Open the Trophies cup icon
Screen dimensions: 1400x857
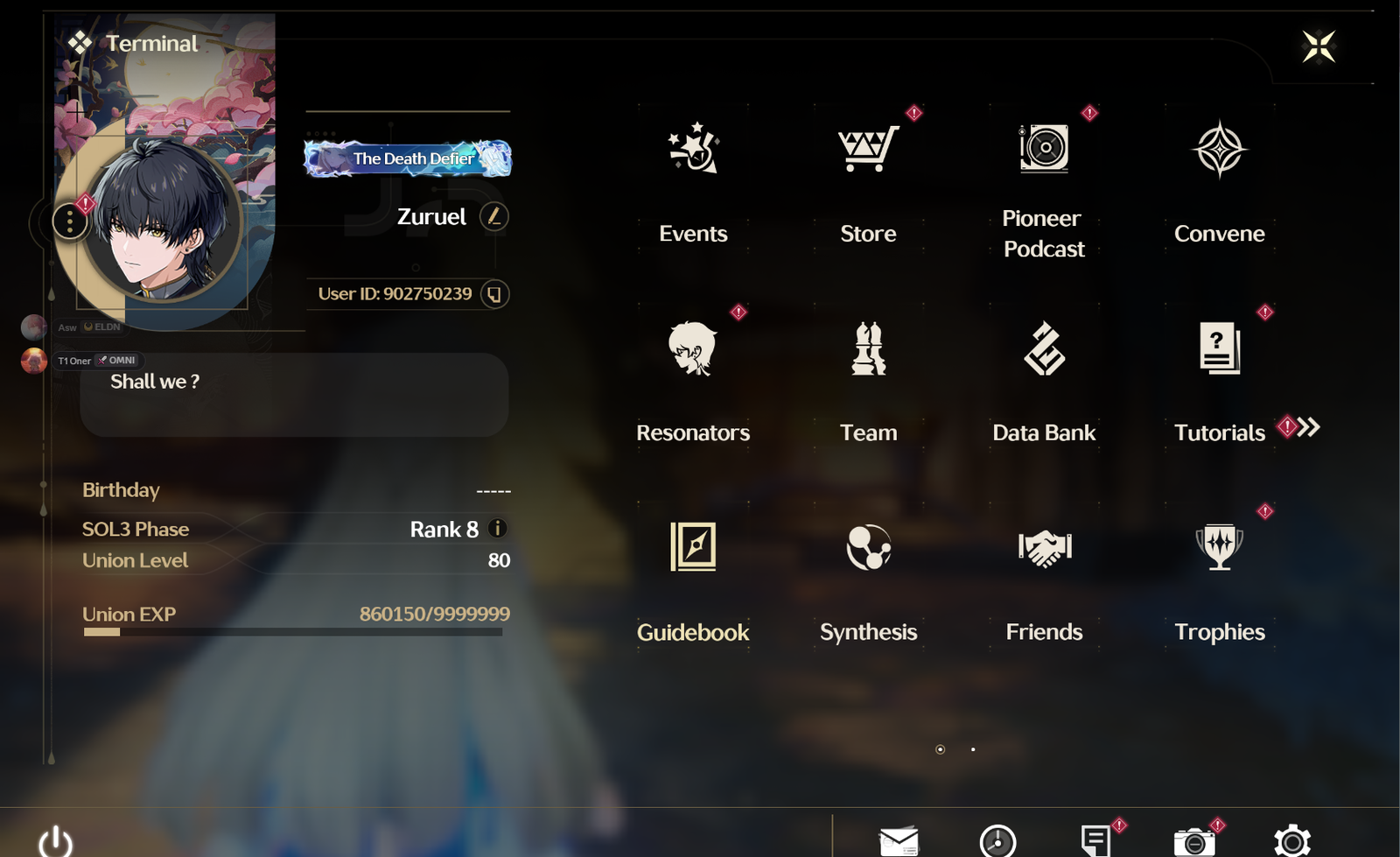pos(1220,546)
